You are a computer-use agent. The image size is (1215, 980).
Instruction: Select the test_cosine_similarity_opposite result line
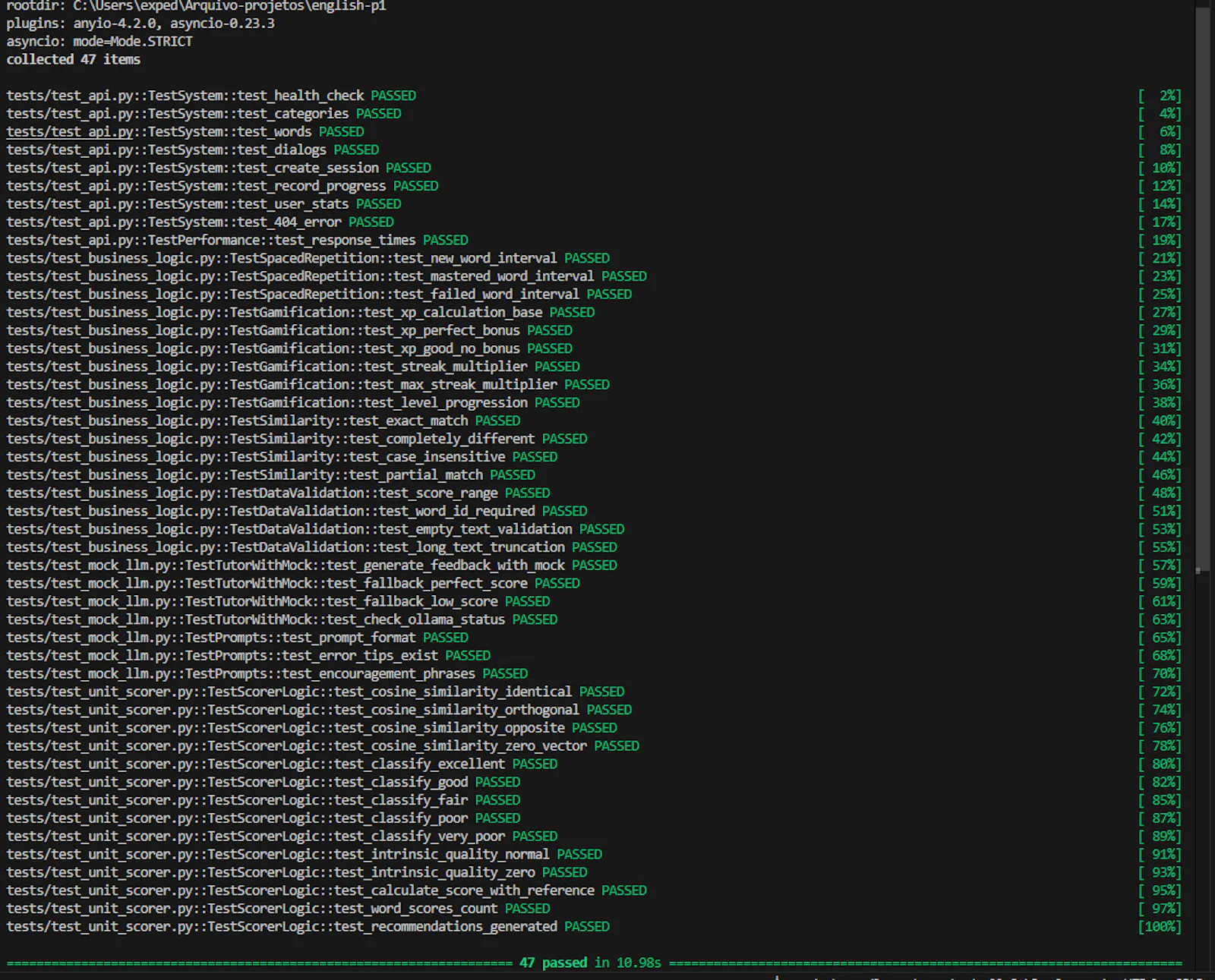coord(311,728)
